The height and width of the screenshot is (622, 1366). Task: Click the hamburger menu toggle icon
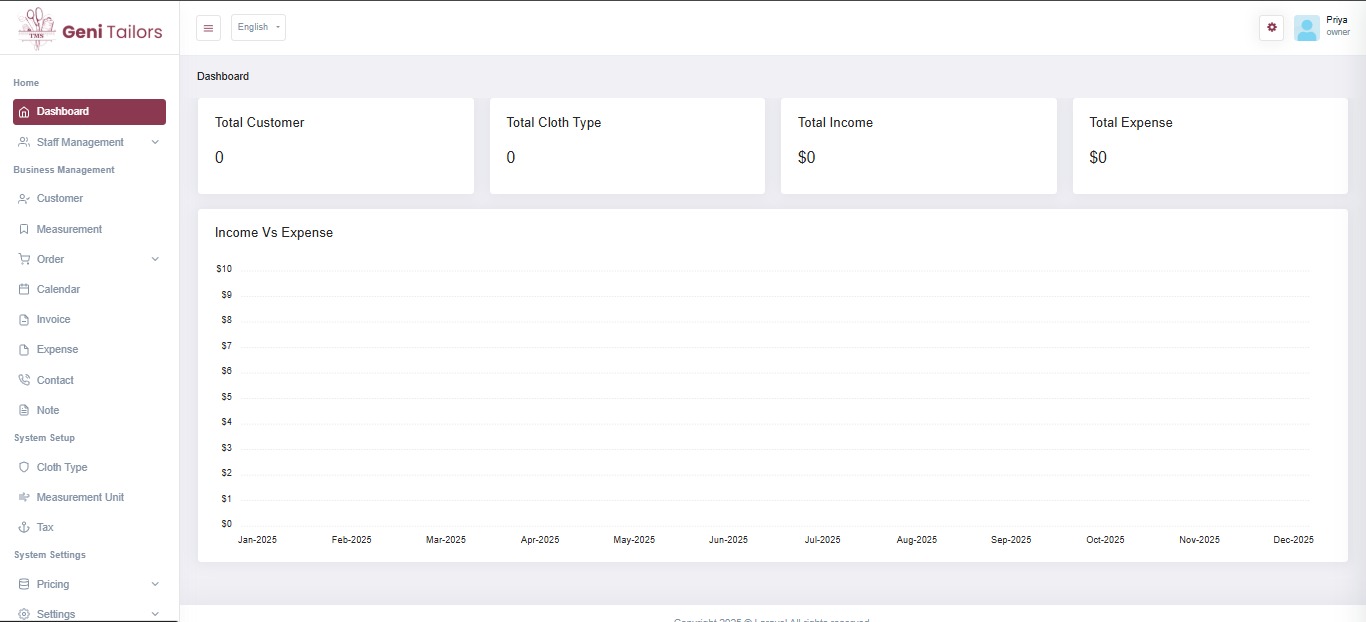[208, 28]
